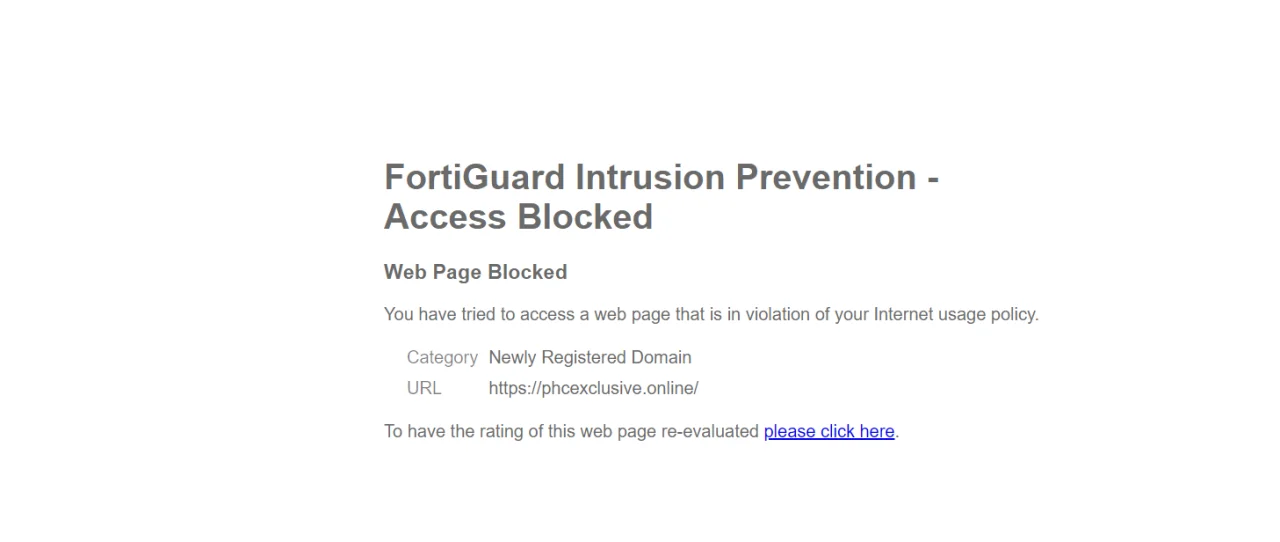Select the "Web Page Blocked" subheading
This screenshot has width=1280, height=542.
(x=475, y=272)
